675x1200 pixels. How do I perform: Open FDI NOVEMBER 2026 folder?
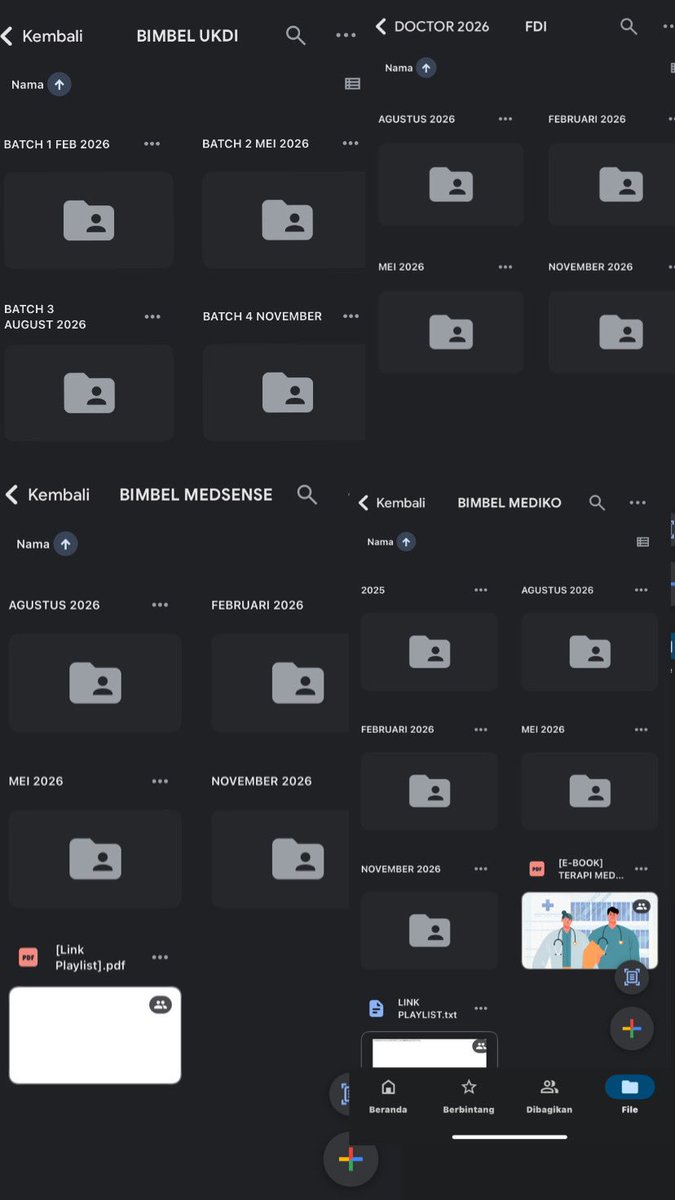tap(611, 332)
